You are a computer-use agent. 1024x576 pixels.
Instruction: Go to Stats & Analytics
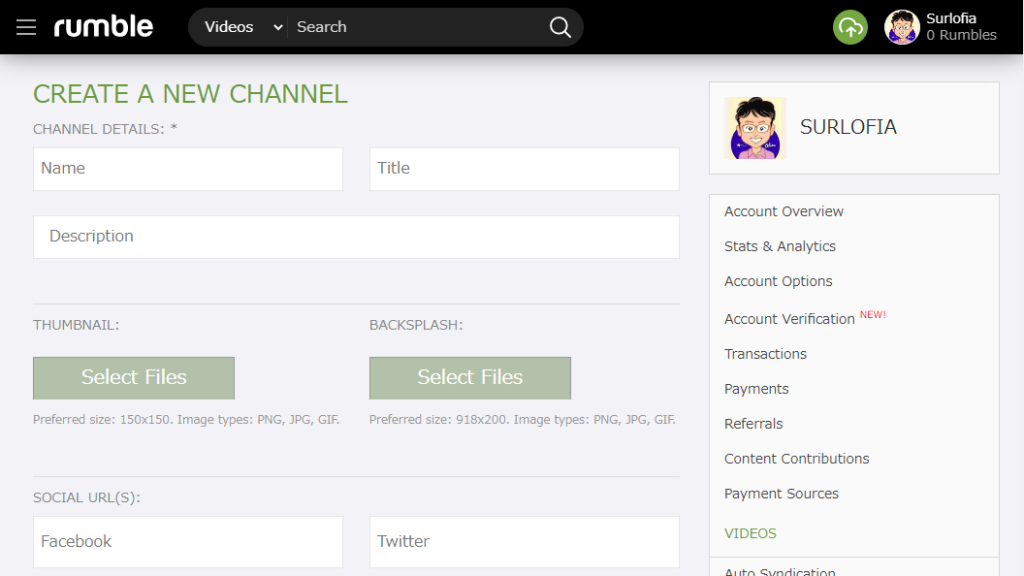coord(780,247)
